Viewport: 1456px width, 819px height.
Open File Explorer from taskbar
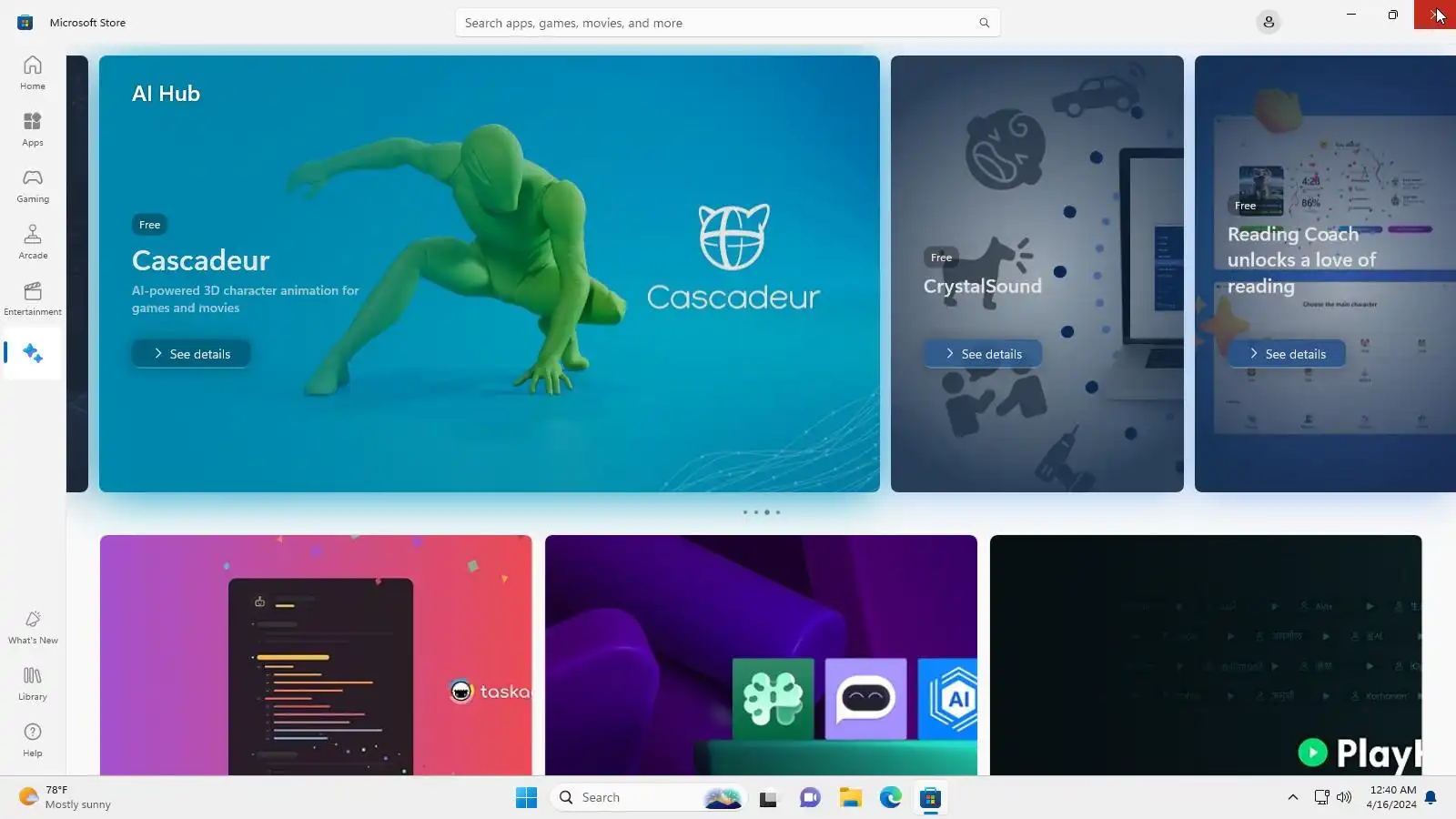pos(851,798)
